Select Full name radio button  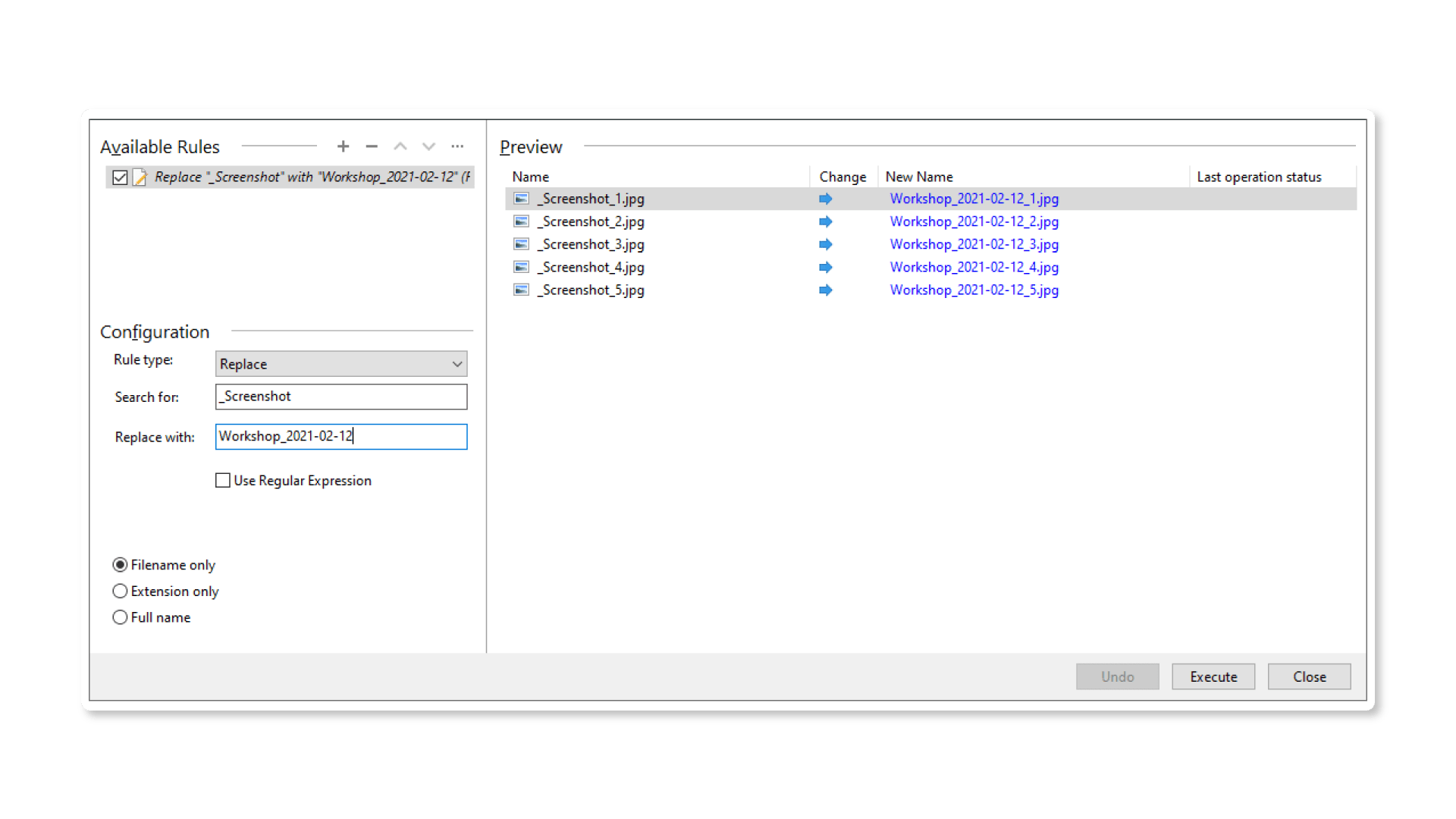pos(120,617)
